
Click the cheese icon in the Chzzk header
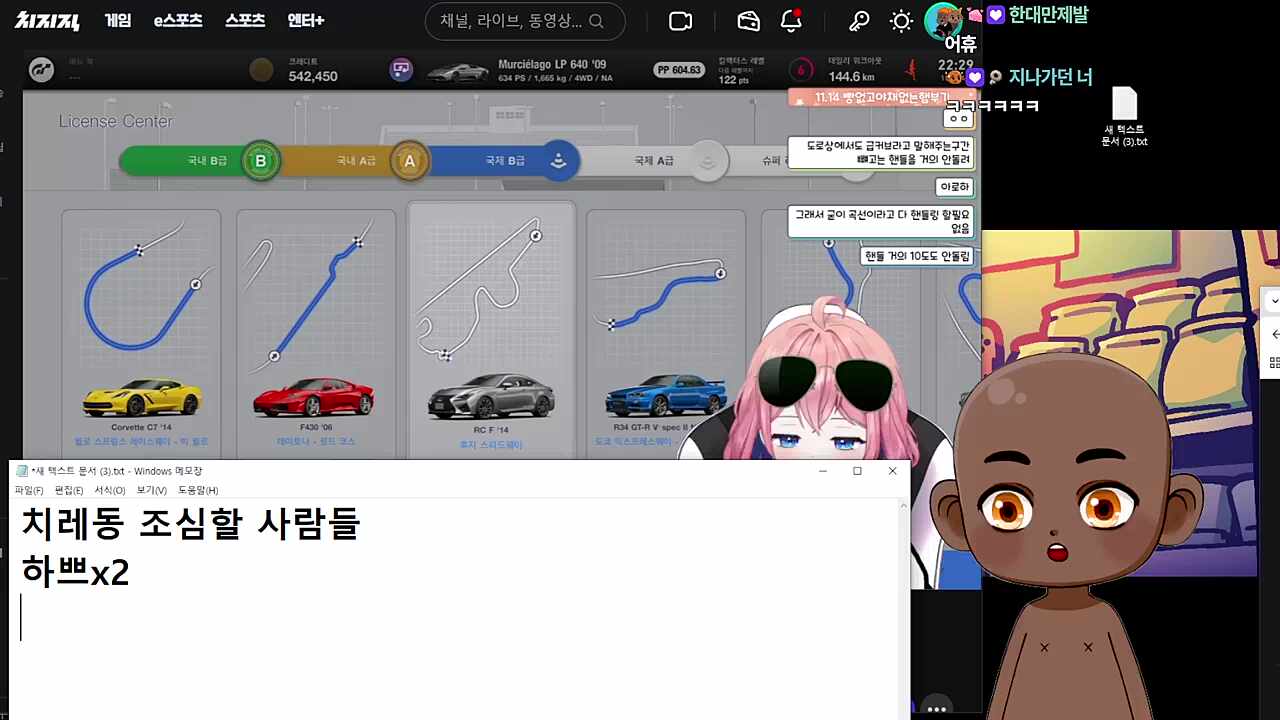(747, 20)
